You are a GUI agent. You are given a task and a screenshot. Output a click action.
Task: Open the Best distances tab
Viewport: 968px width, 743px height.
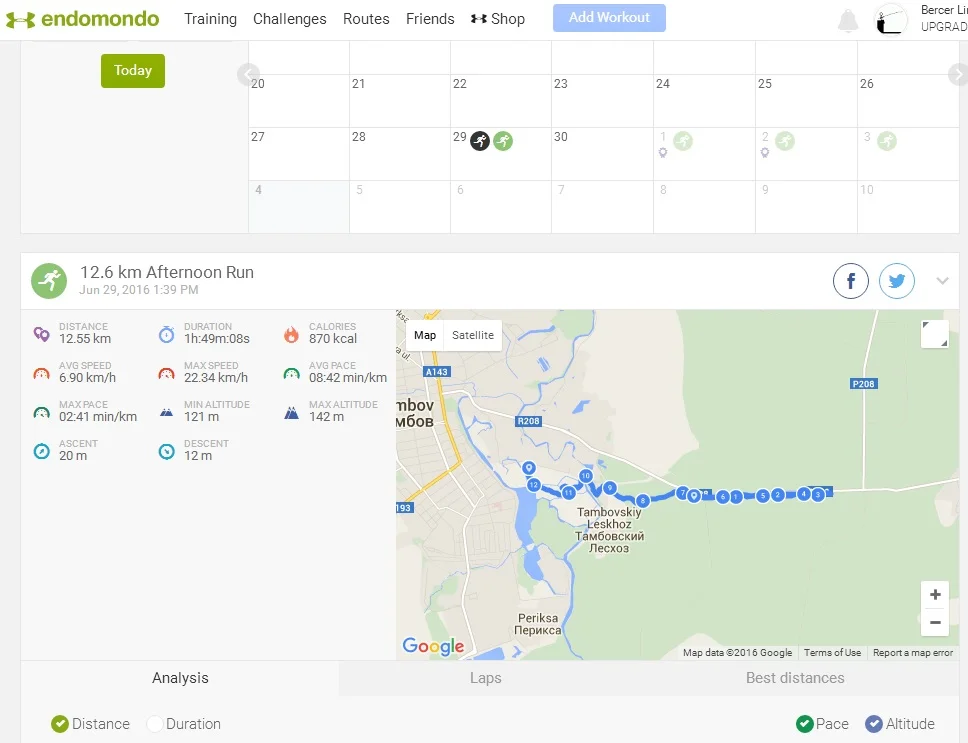[795, 678]
